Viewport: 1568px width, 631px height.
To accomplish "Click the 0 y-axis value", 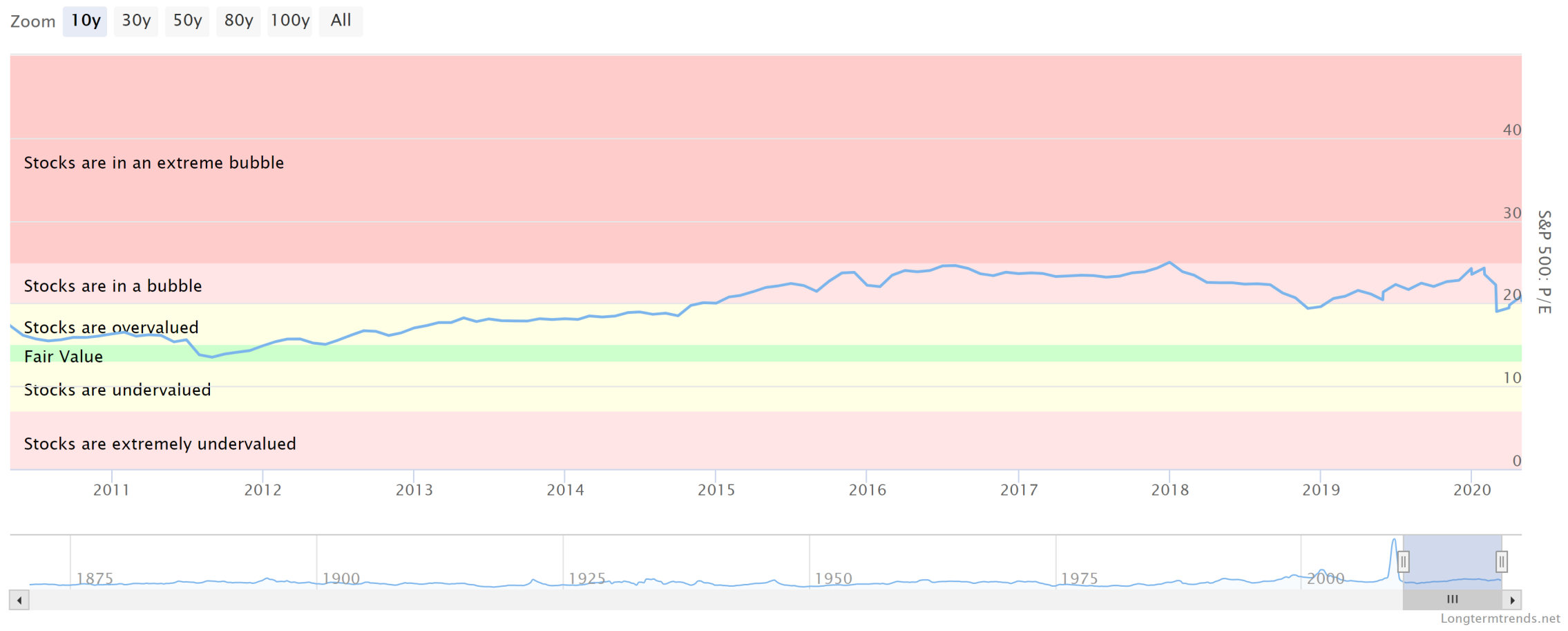I will point(1517,461).
